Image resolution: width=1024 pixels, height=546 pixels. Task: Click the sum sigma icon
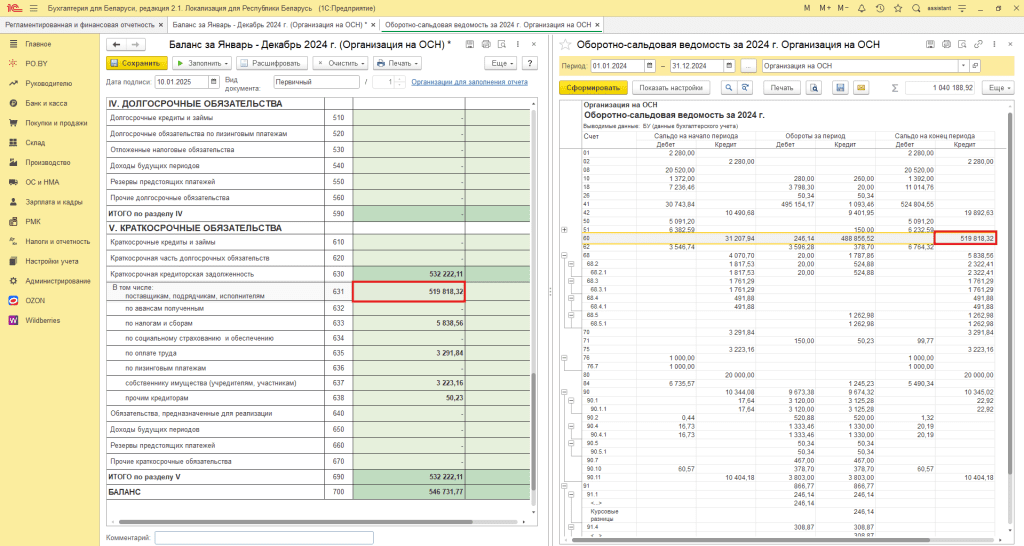click(x=895, y=88)
